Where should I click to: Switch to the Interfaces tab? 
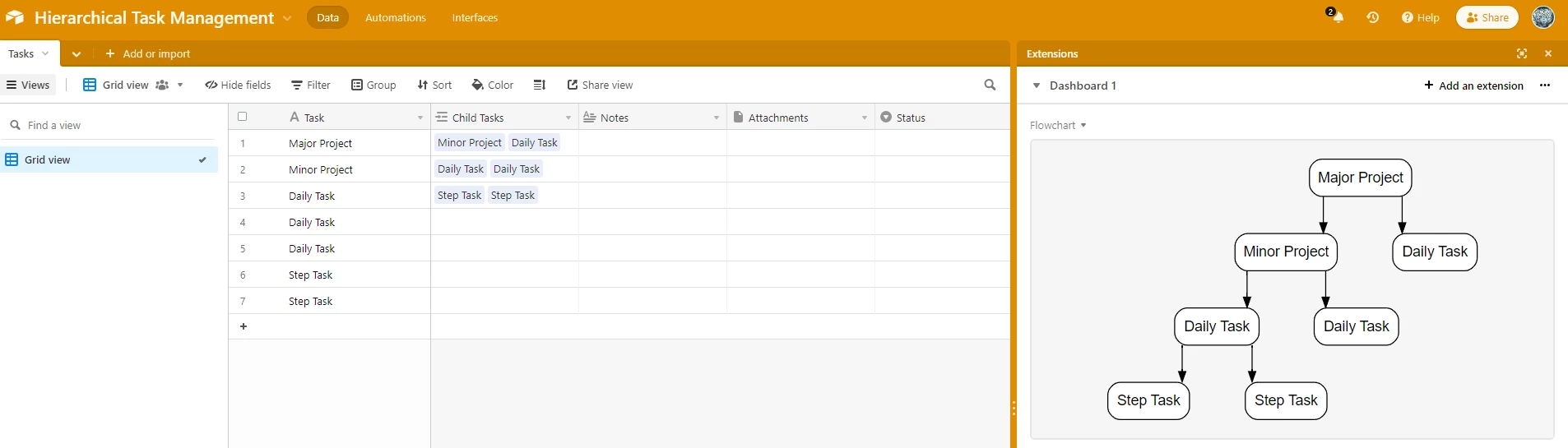coord(475,17)
